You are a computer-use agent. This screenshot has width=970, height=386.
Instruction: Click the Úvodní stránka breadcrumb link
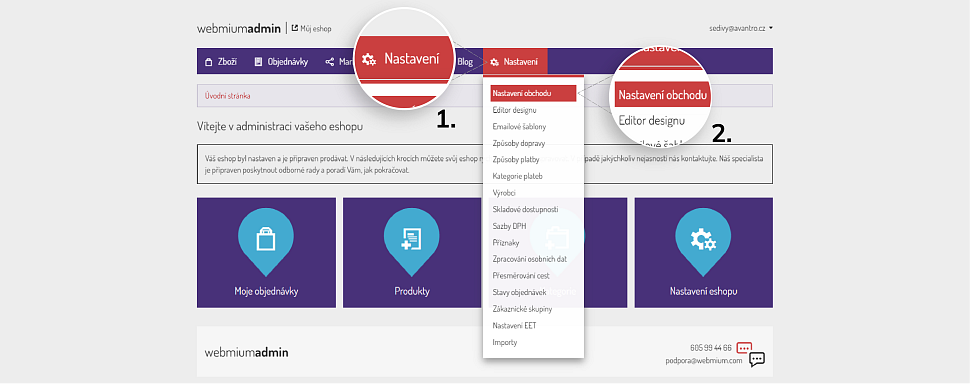(228, 96)
